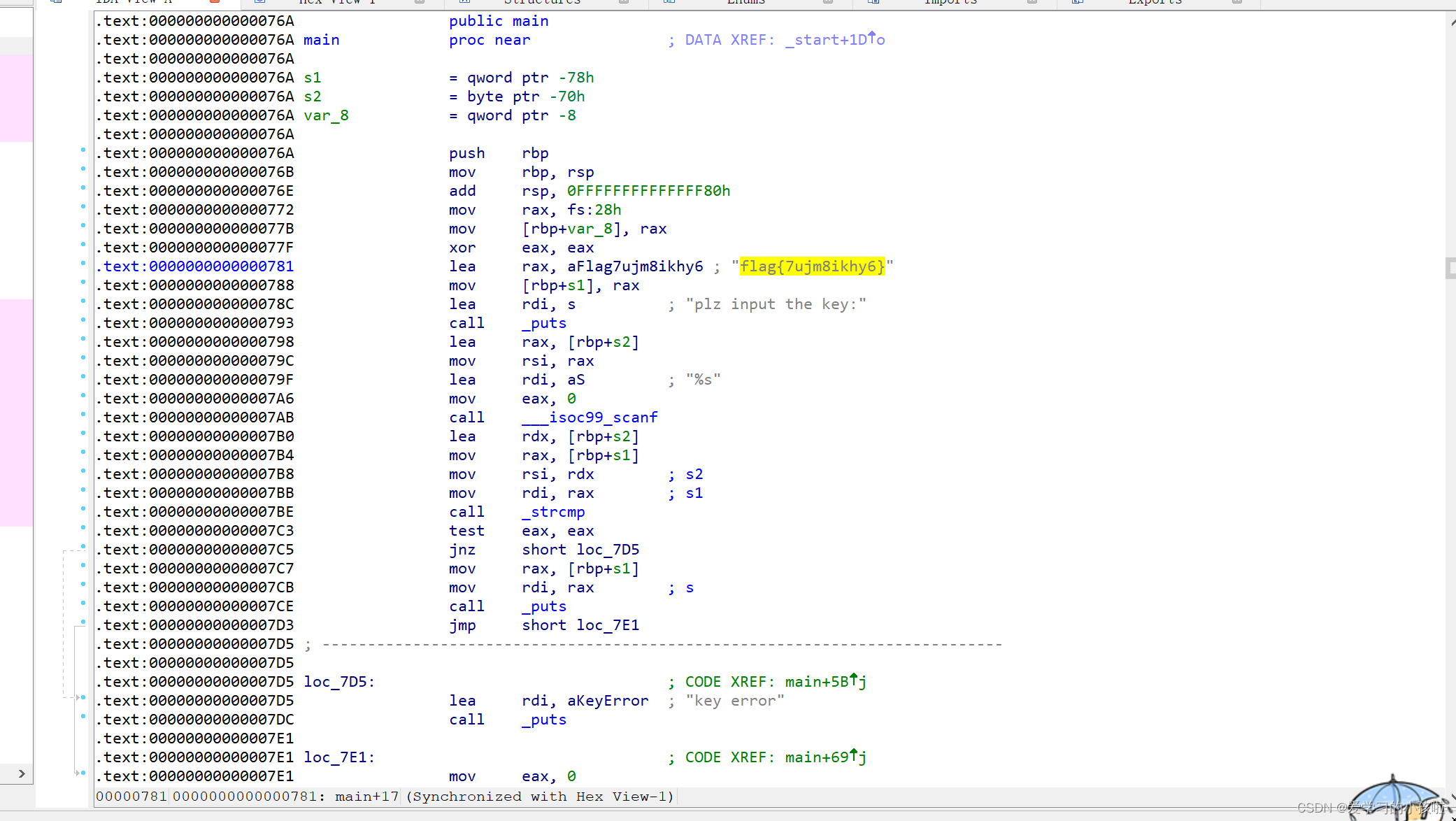
Task: Click the breakpoint dot at the jnz short loc_7D5 line
Action: point(83,547)
